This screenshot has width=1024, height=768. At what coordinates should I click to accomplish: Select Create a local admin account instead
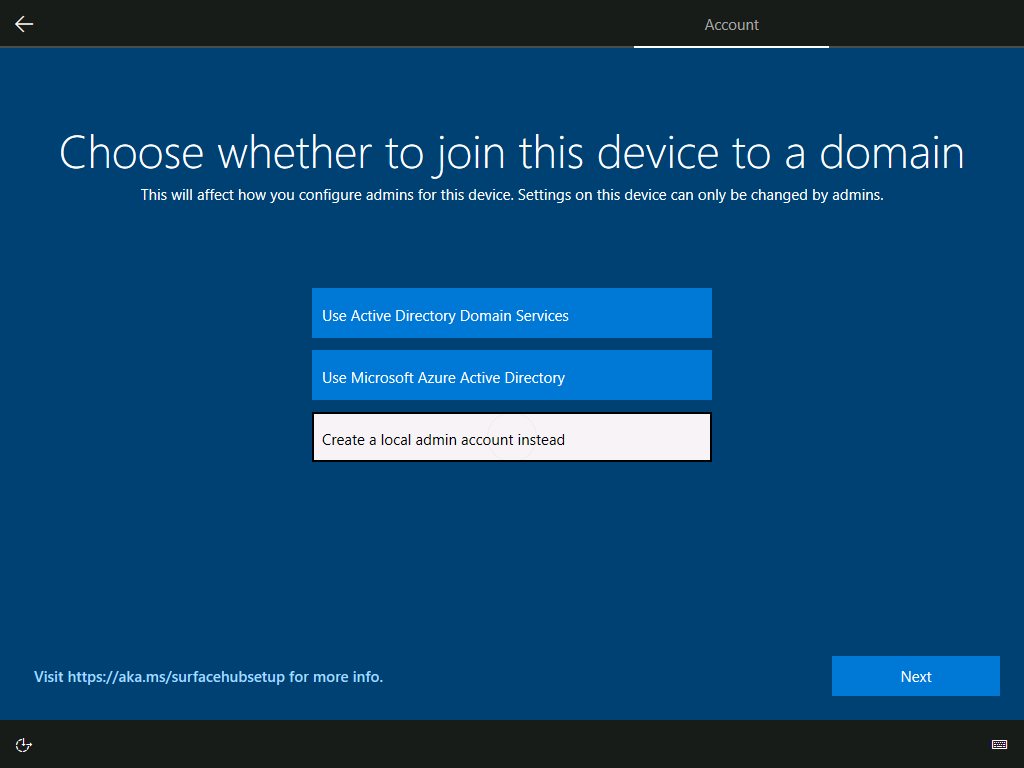[x=512, y=437]
